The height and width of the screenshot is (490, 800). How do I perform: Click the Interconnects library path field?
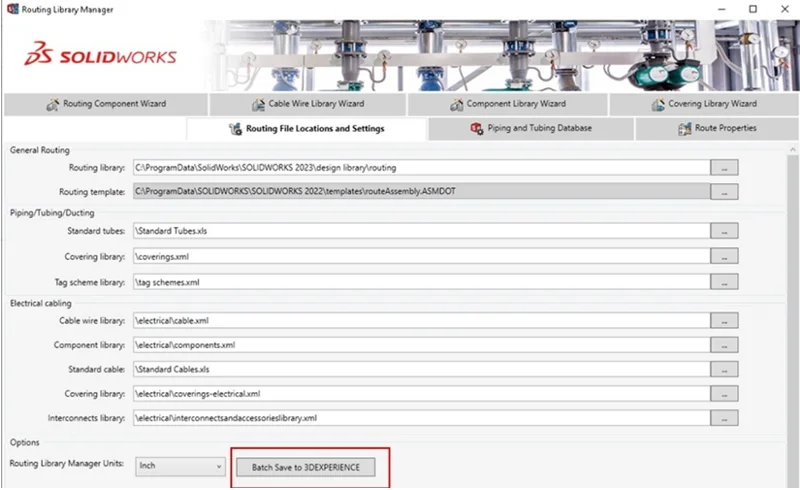pos(421,418)
